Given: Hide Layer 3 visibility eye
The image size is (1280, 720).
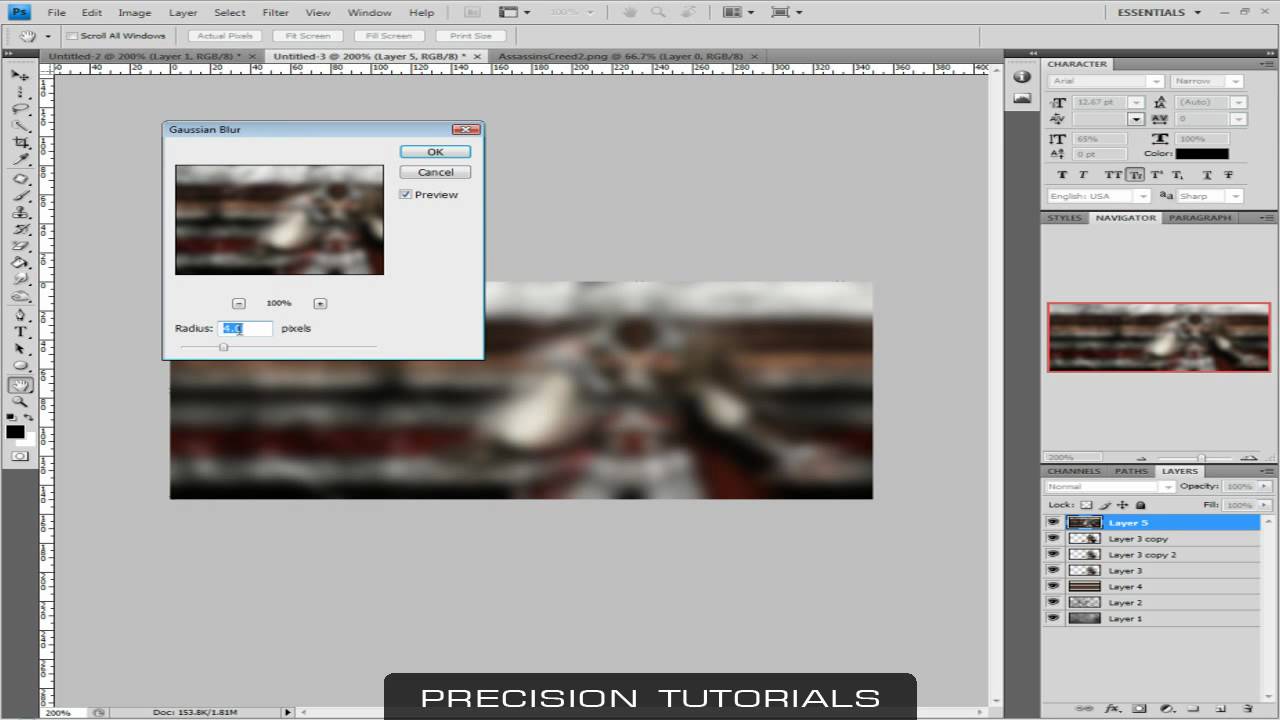Looking at the screenshot, I should (x=1053, y=570).
